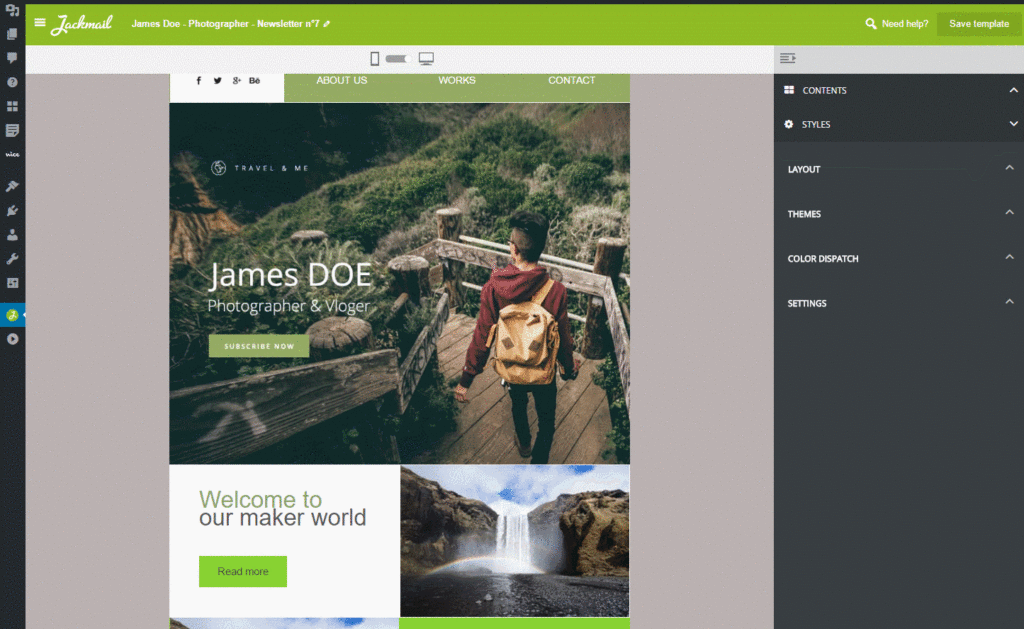Open the Comments speech bubble icon
The width and height of the screenshot is (1024, 629).
coord(12,57)
